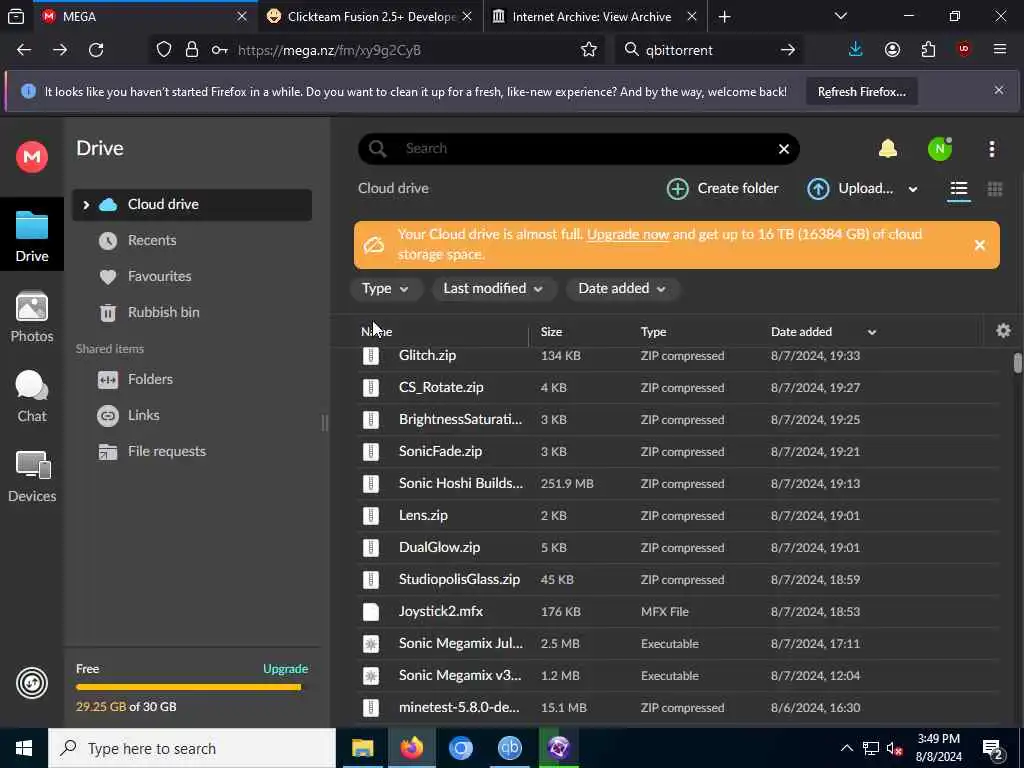Screen dimensions: 1024x768
Task: Expand the Upload options arrow
Action: [912, 189]
